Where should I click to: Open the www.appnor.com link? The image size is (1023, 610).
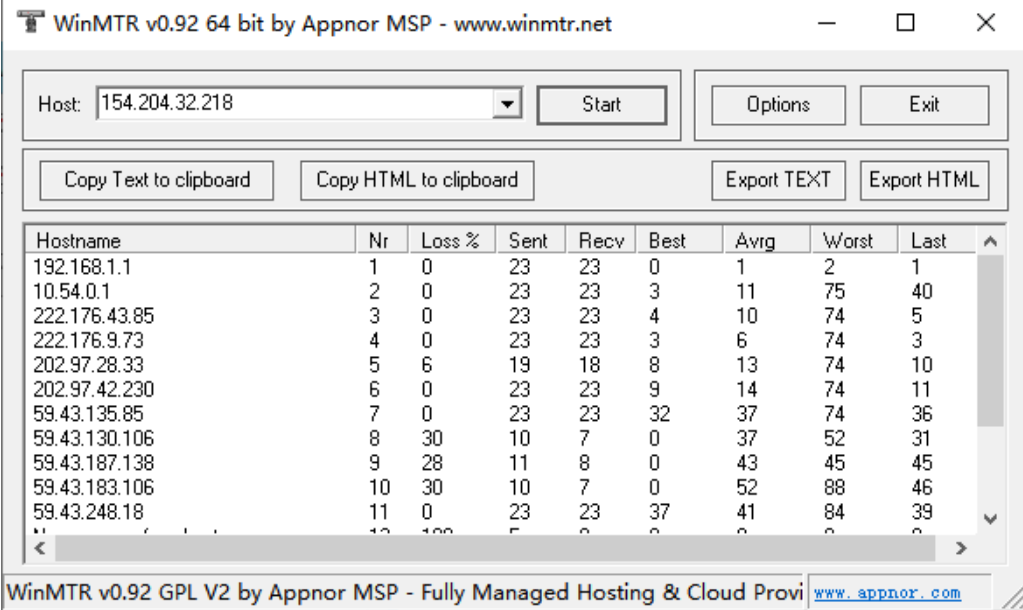[887, 593]
